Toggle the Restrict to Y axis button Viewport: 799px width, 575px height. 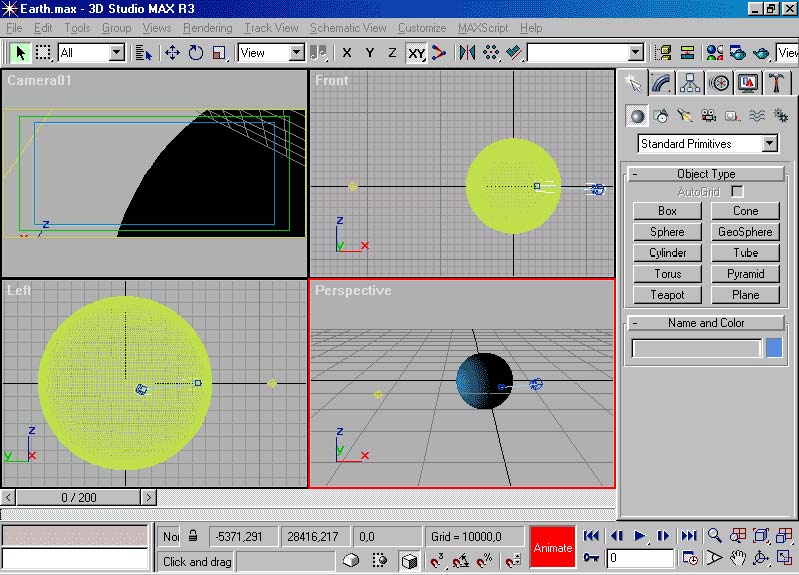pos(370,53)
